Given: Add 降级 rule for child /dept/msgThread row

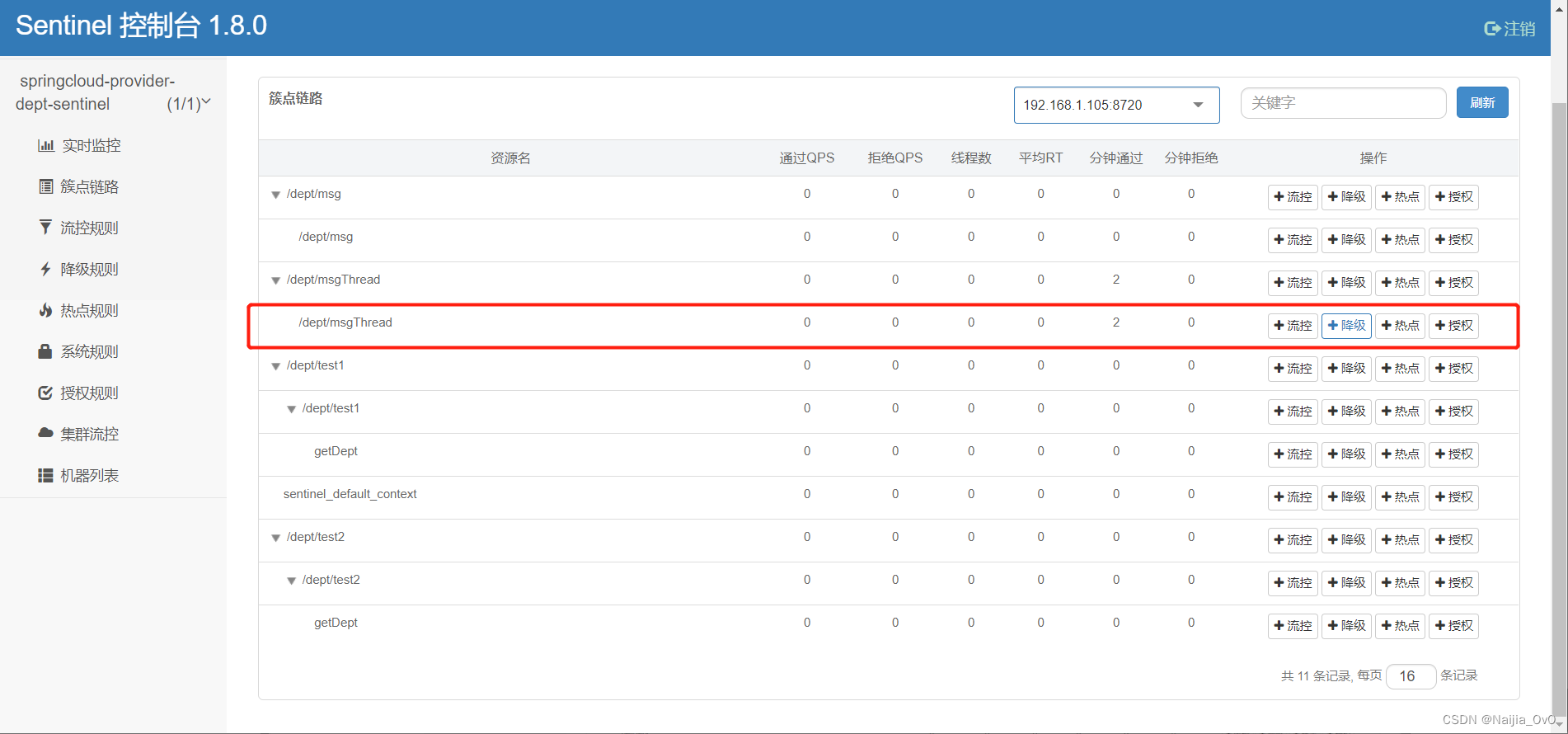Looking at the screenshot, I should coord(1346,326).
